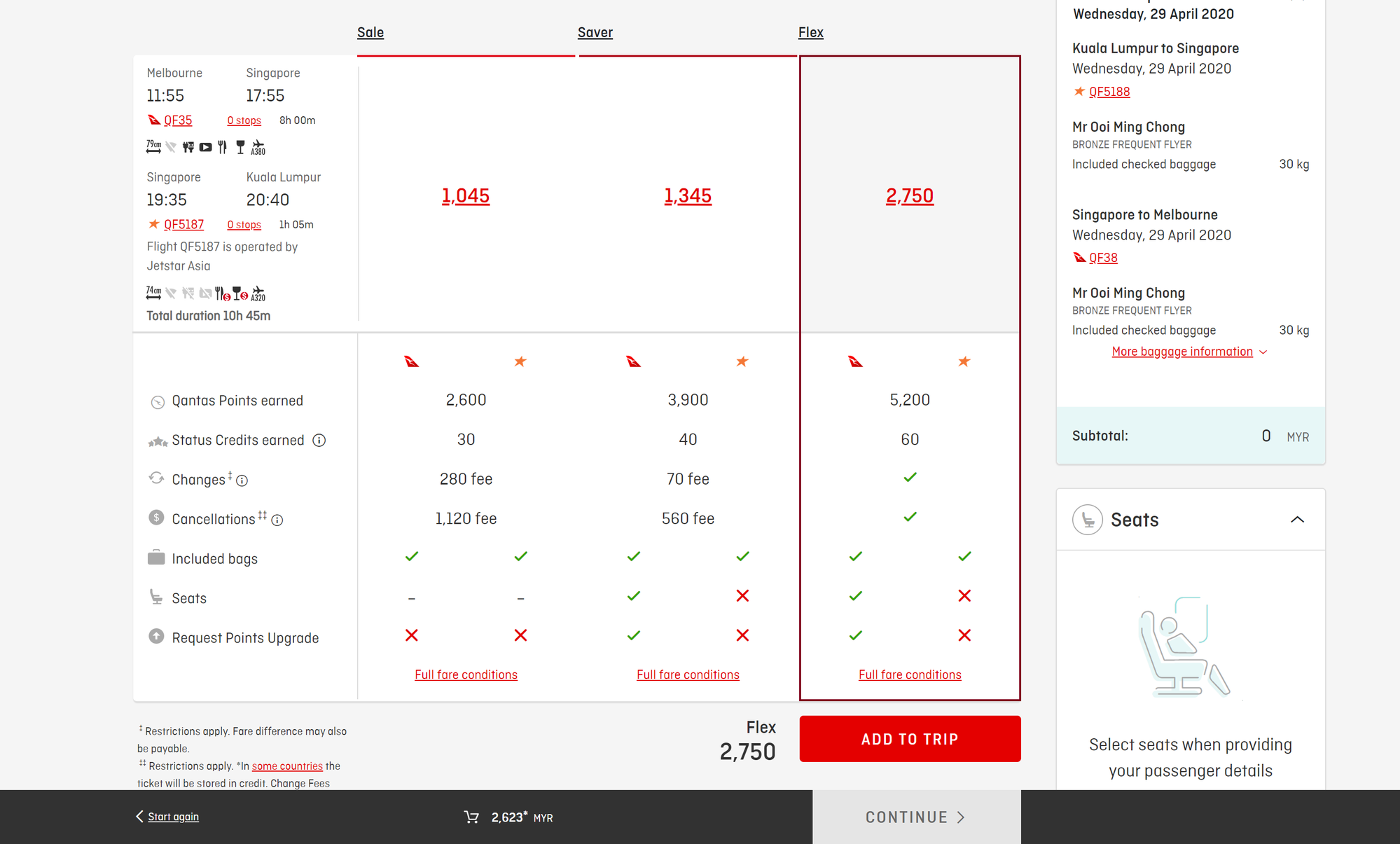Select the 1,345 Saver fare
1400x844 pixels.
[687, 196]
